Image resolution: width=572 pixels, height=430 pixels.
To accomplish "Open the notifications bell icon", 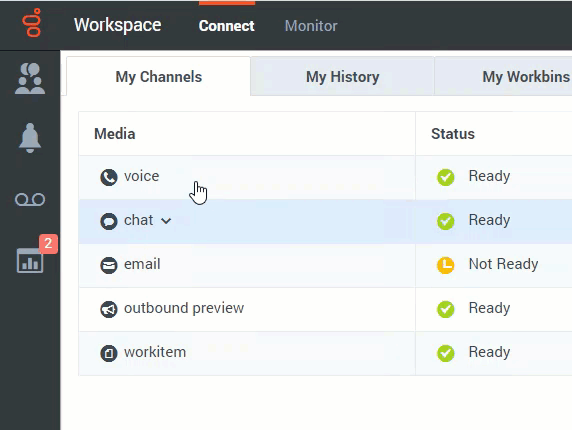I will (x=30, y=138).
